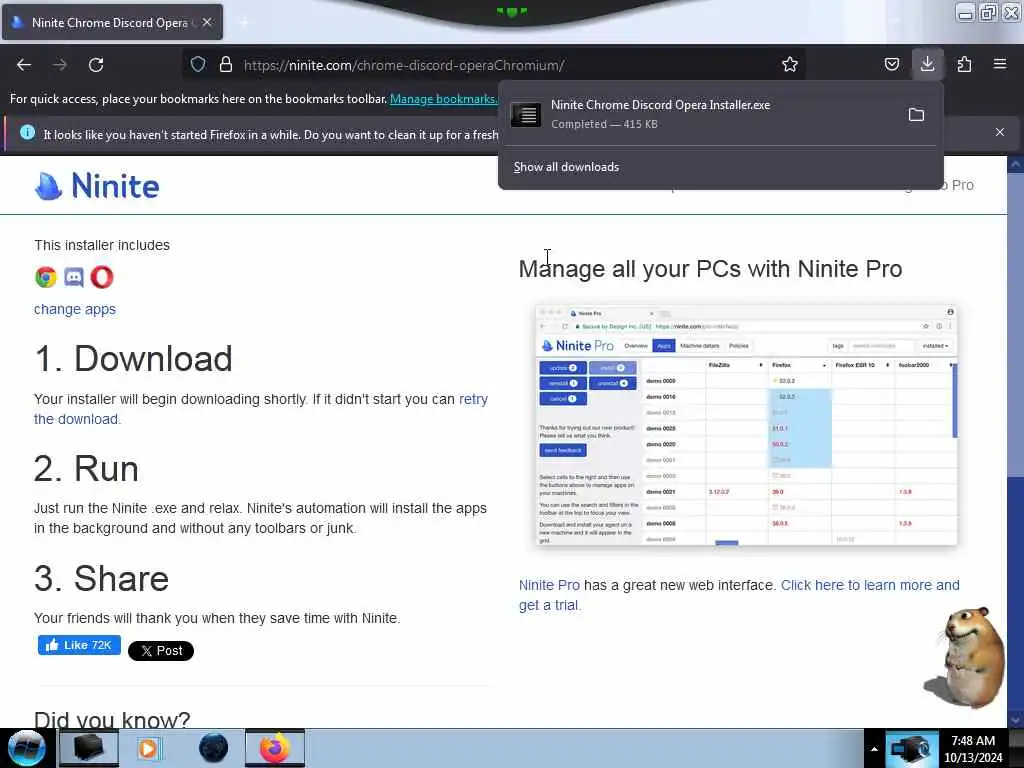Select the Ninite Chrome Discord Opera tab
Viewport: 1024px width, 768px height.
112,22
